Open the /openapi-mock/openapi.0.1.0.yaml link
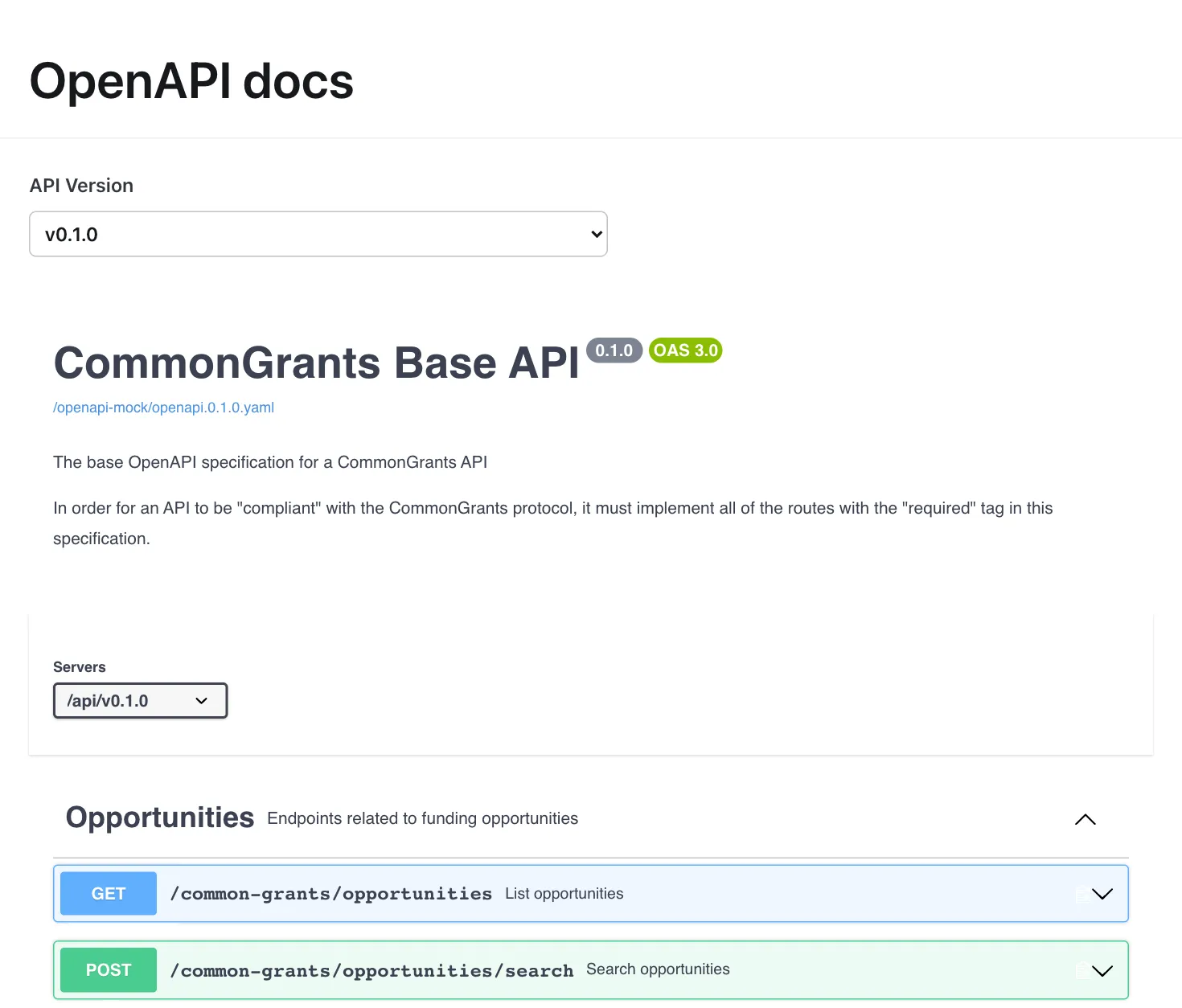 click(x=164, y=408)
